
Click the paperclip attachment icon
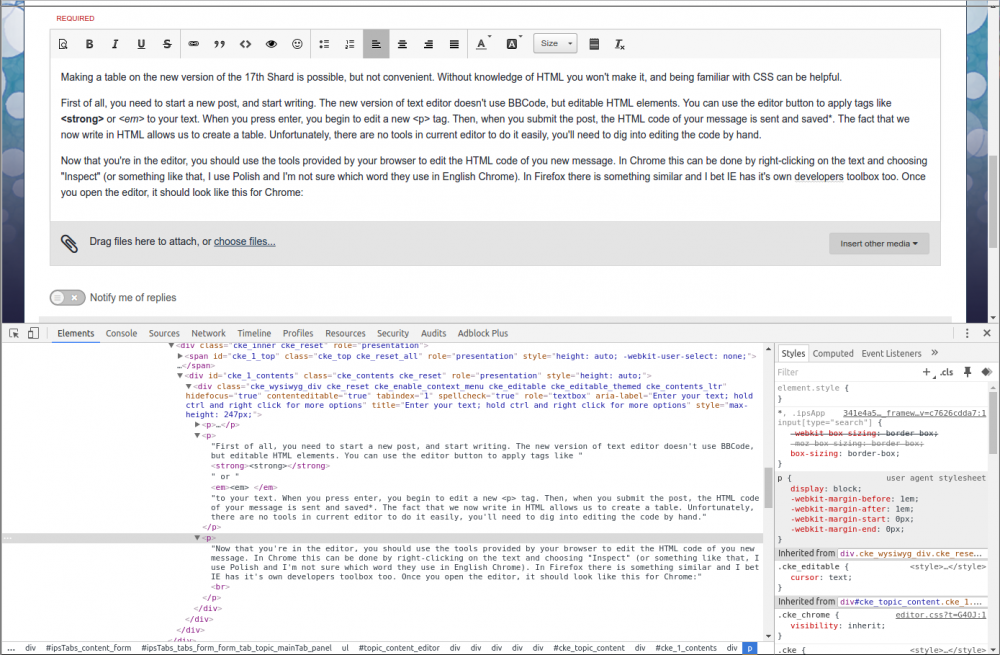[70, 243]
